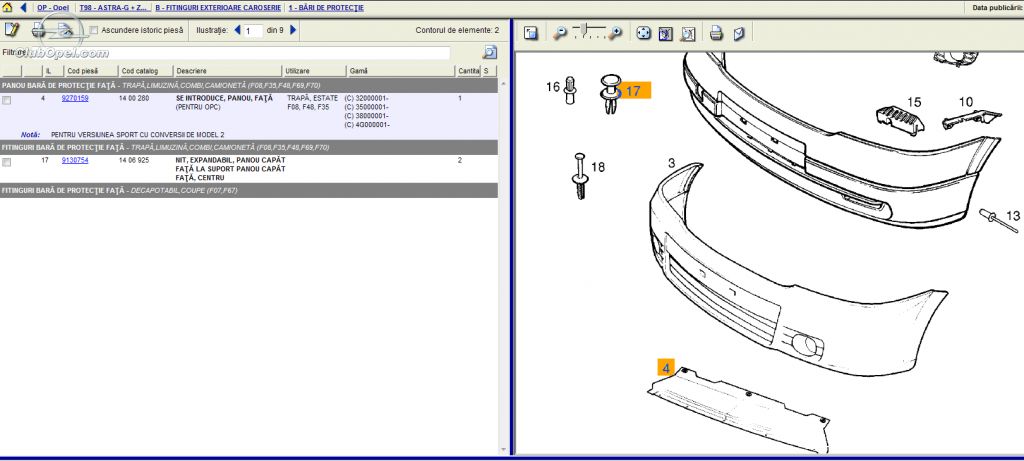This screenshot has width=1024, height=461.
Task: Open B - FITINGURI EXTERIOARE CAROSERIE breadcrumb
Action: 218,8
